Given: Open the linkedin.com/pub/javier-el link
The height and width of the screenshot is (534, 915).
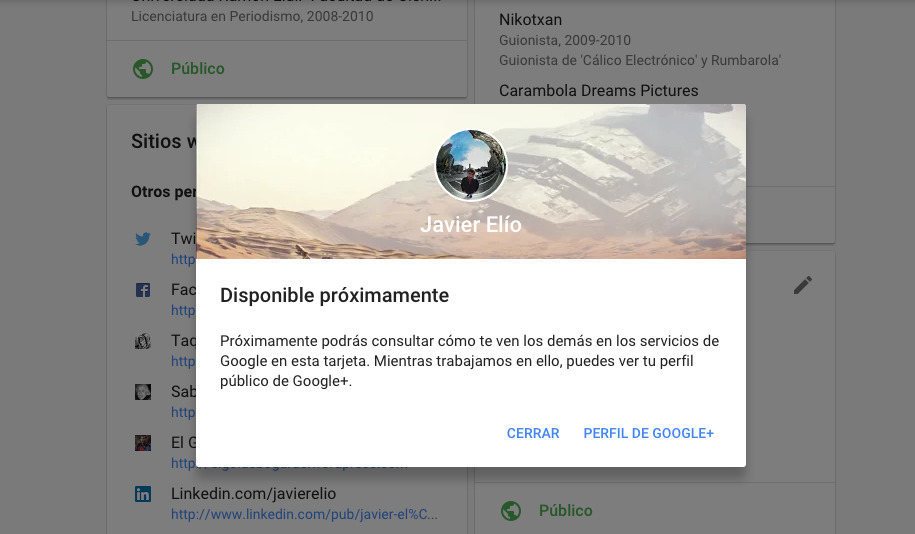Looking at the screenshot, I should click(x=304, y=514).
